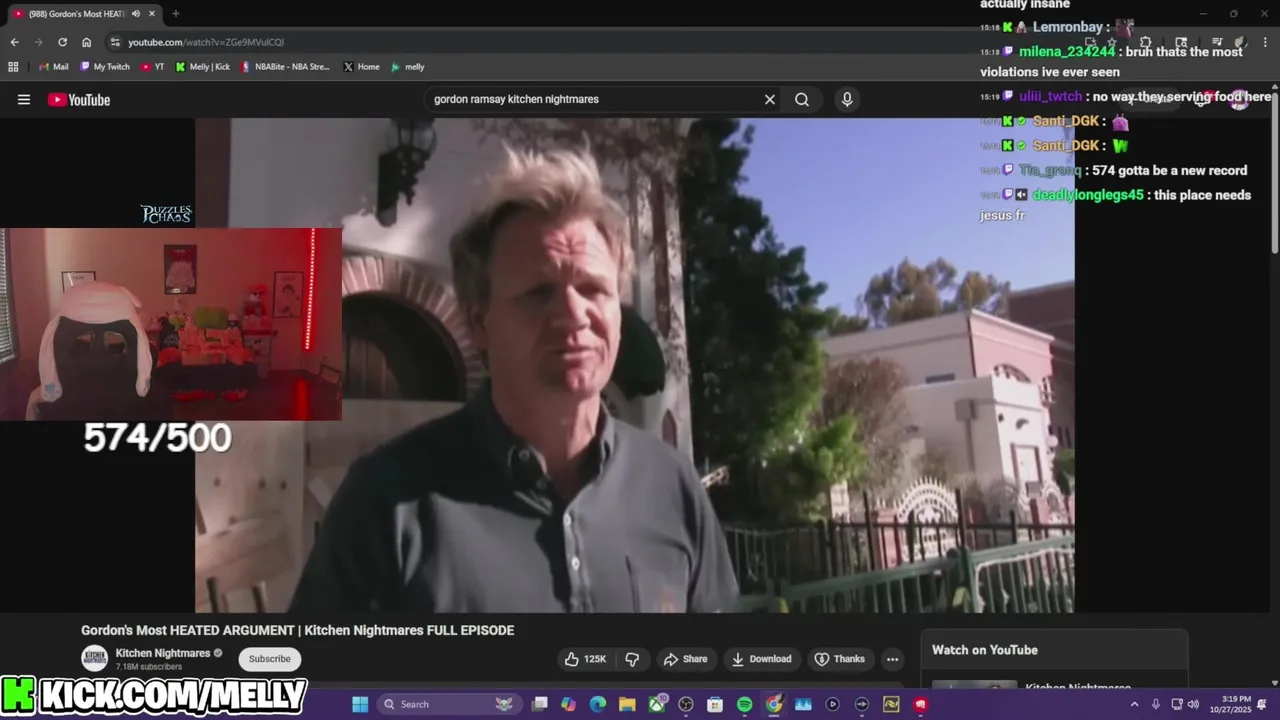This screenshot has width=1280, height=720.
Task: Open the melly bookmark
Action: [x=408, y=67]
